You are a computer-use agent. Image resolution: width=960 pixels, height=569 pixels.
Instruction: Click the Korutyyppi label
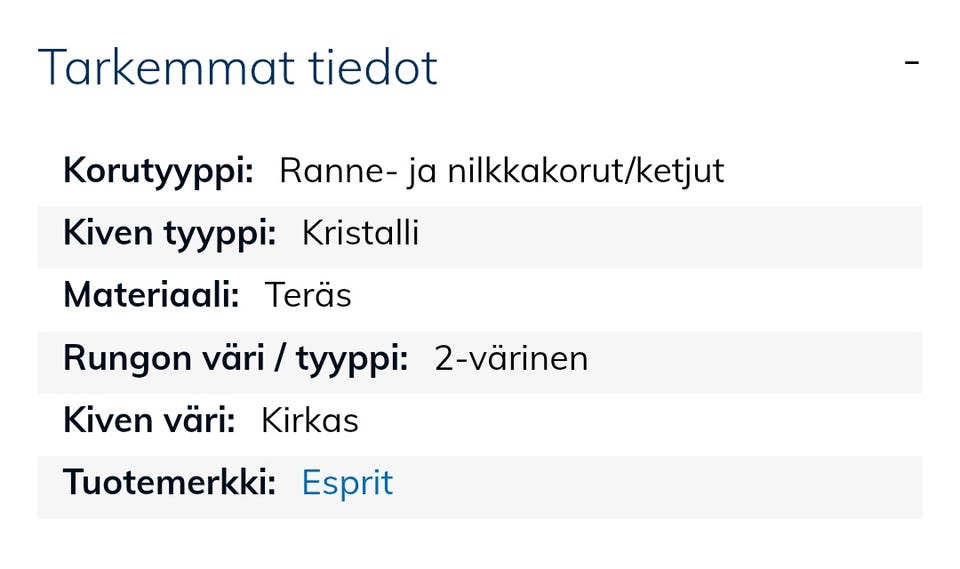(158, 171)
